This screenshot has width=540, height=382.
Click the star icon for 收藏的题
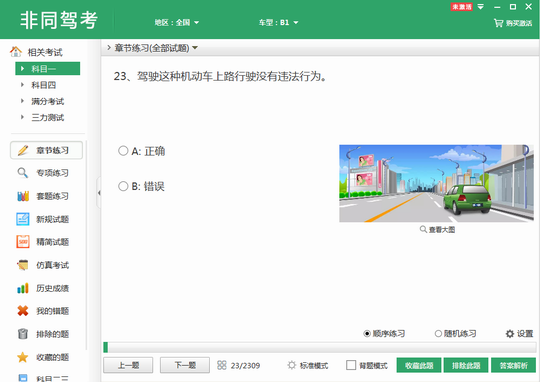[x=23, y=357]
